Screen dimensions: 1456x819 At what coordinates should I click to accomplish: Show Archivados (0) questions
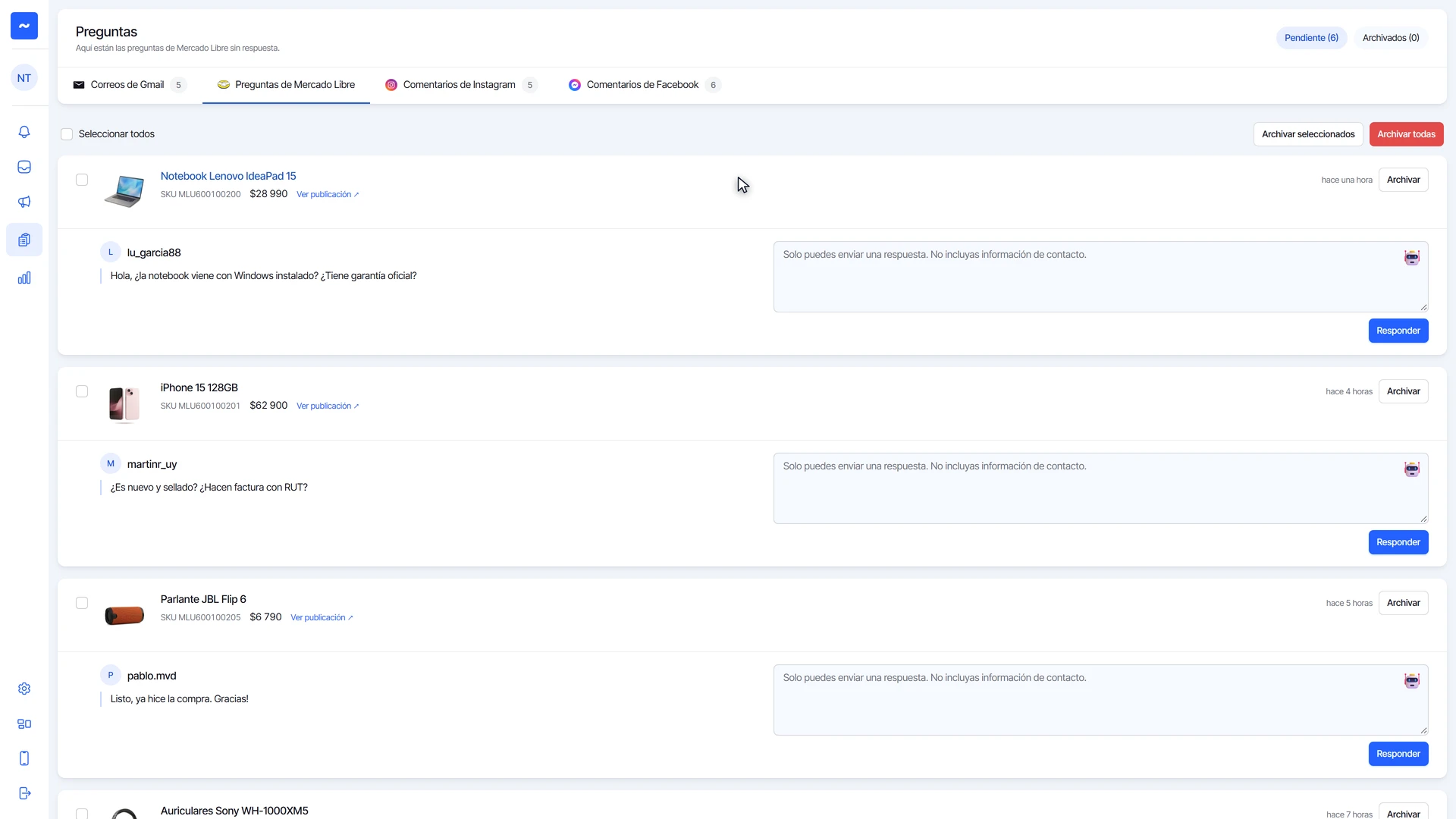pyautogui.click(x=1390, y=38)
